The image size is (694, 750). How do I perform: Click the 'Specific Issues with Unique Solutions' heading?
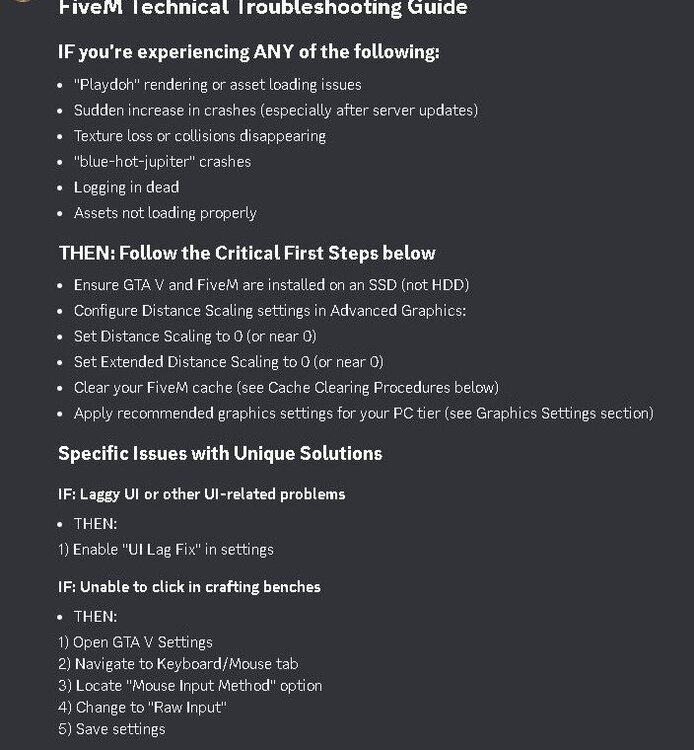pyautogui.click(x=220, y=453)
